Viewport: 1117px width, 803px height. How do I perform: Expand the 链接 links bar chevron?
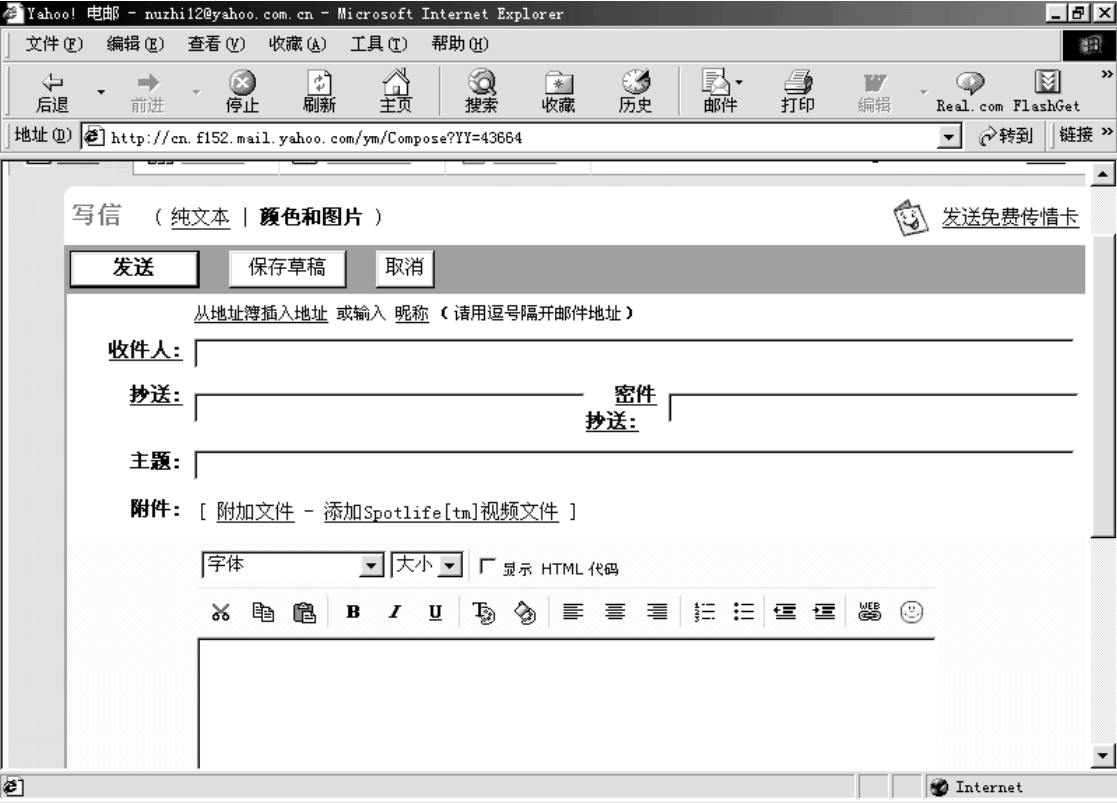(x=1106, y=132)
